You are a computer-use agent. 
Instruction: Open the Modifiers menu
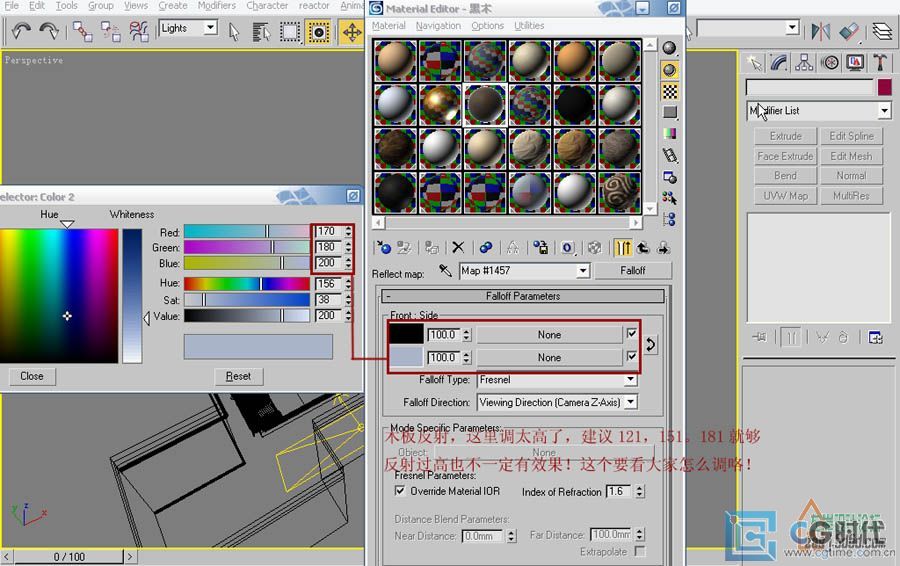216,6
